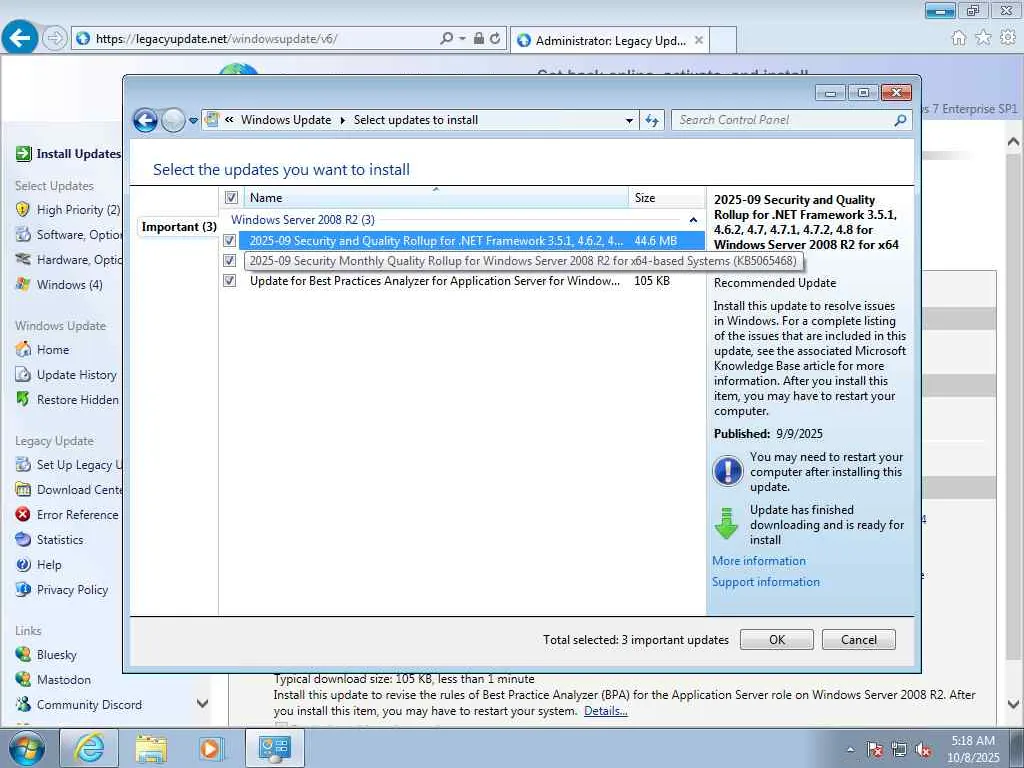
Task: Click the Restore Hidden icon
Action: point(23,399)
